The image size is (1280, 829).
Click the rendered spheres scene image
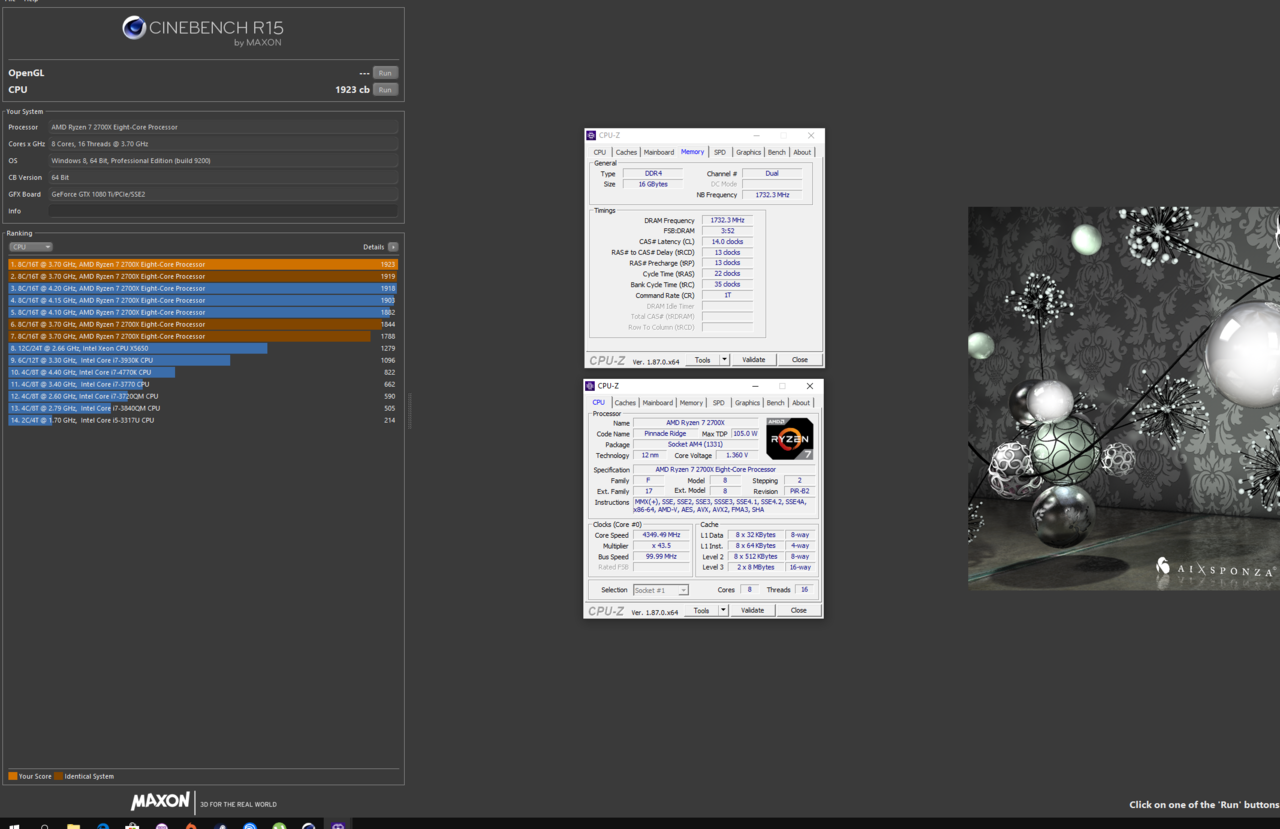point(1124,398)
